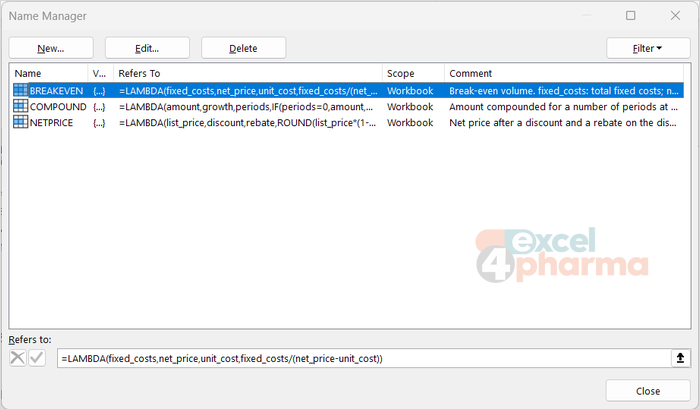Click the NETPRICE comment text

pos(562,122)
